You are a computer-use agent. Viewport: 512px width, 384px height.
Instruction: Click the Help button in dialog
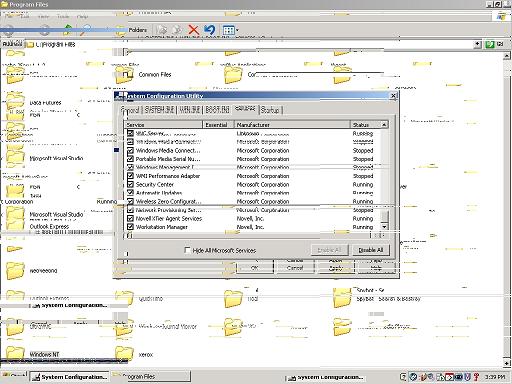coord(376,268)
